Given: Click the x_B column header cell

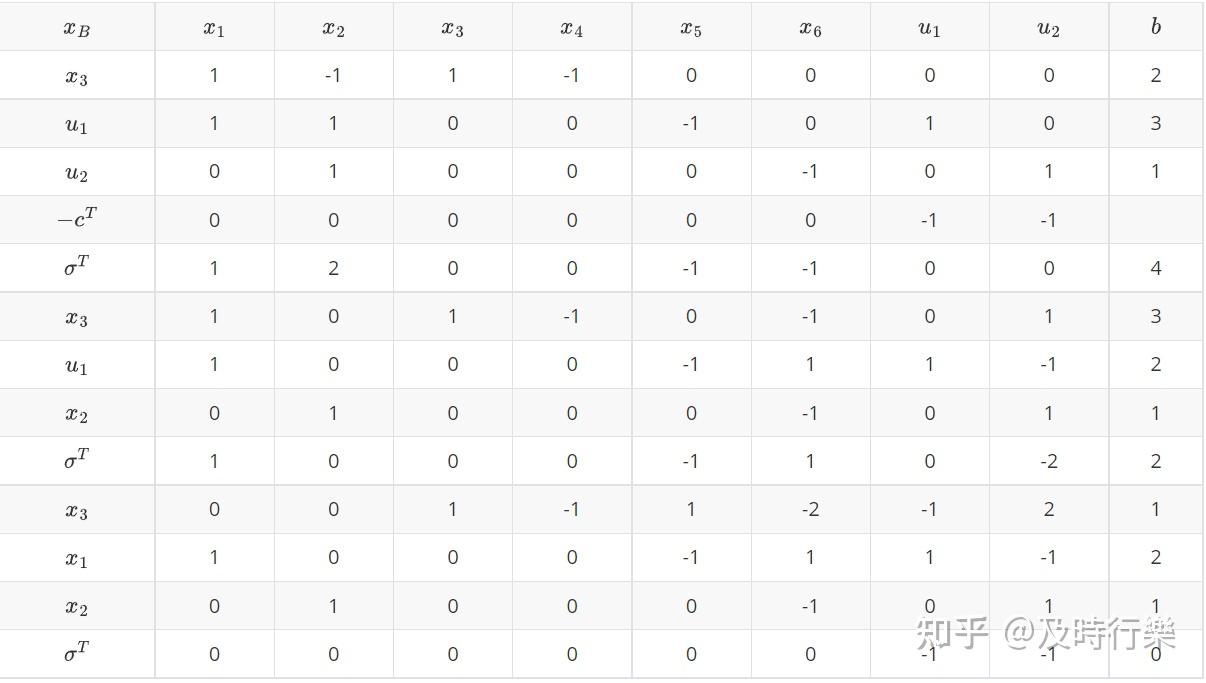Looking at the screenshot, I should pyautogui.click(x=77, y=28).
